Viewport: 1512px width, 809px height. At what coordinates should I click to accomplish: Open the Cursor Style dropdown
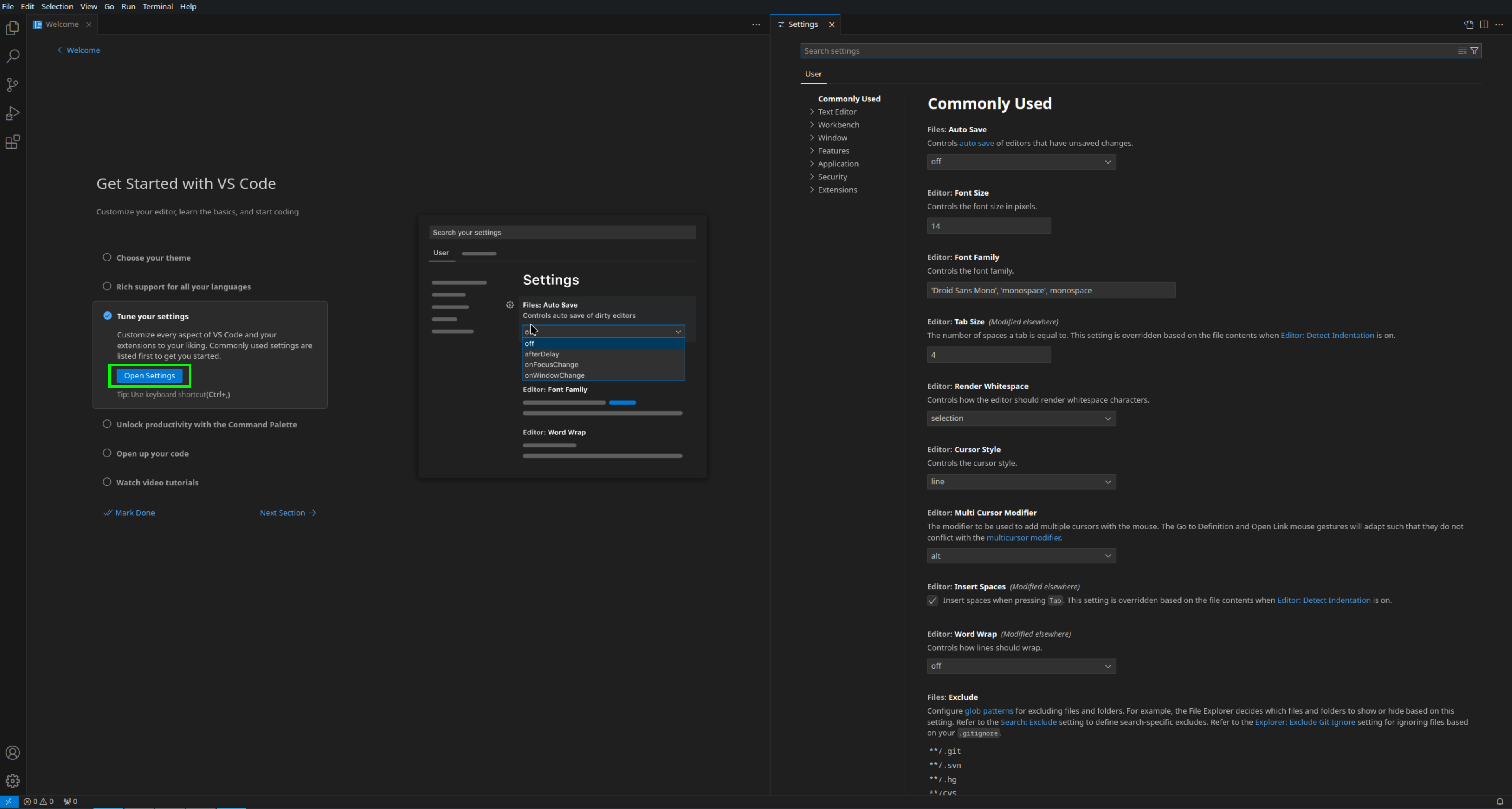click(x=1021, y=482)
